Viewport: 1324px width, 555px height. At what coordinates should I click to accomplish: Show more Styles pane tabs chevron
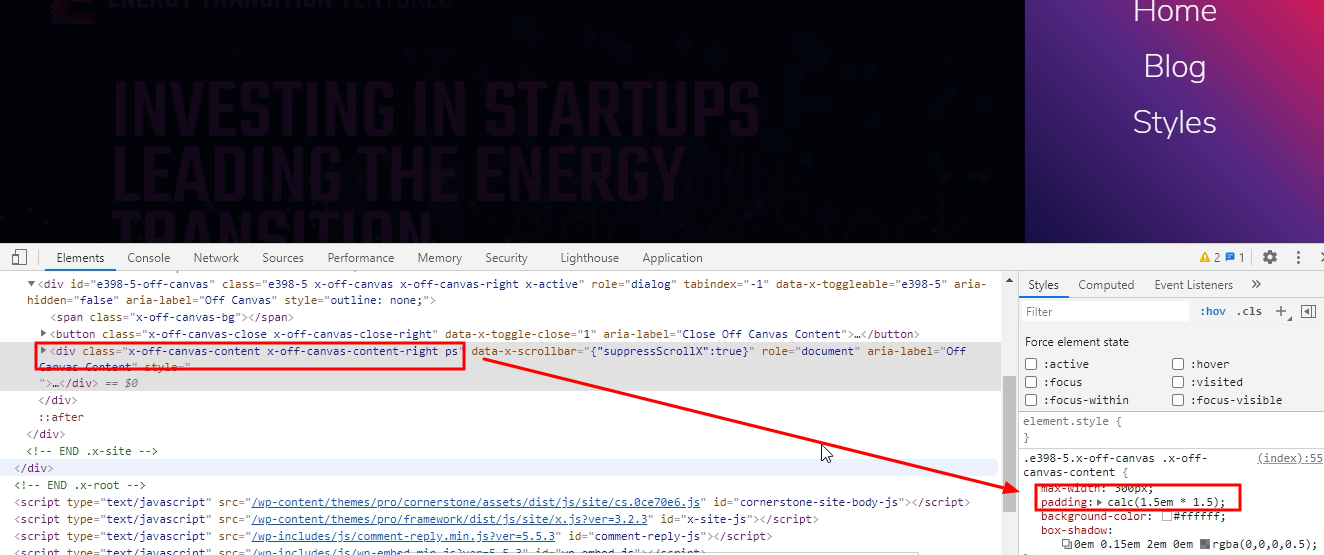(x=1256, y=285)
